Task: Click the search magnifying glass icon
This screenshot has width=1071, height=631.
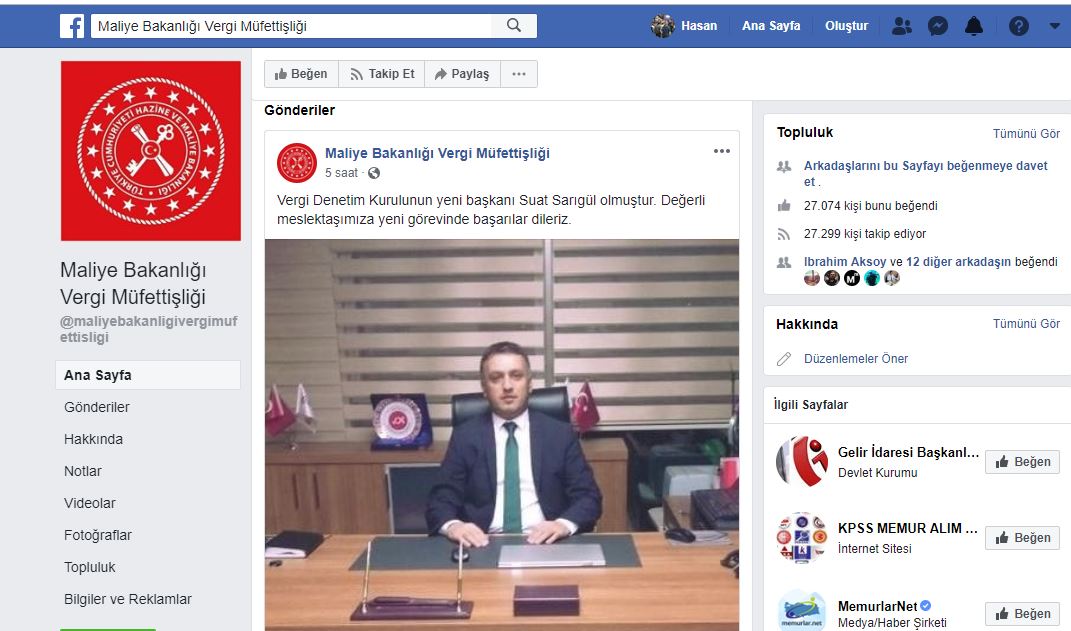Action: [514, 25]
